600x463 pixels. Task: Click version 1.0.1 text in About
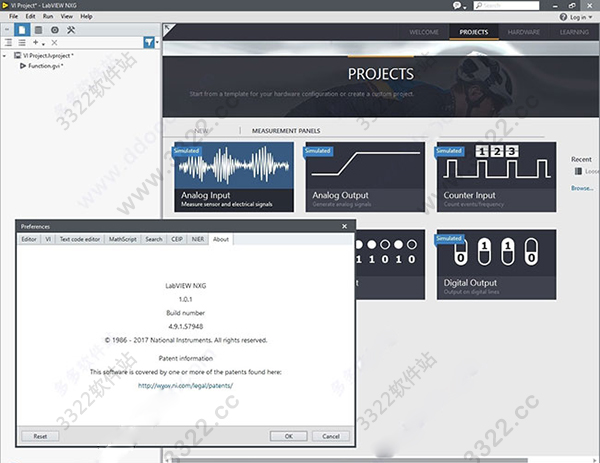186,299
